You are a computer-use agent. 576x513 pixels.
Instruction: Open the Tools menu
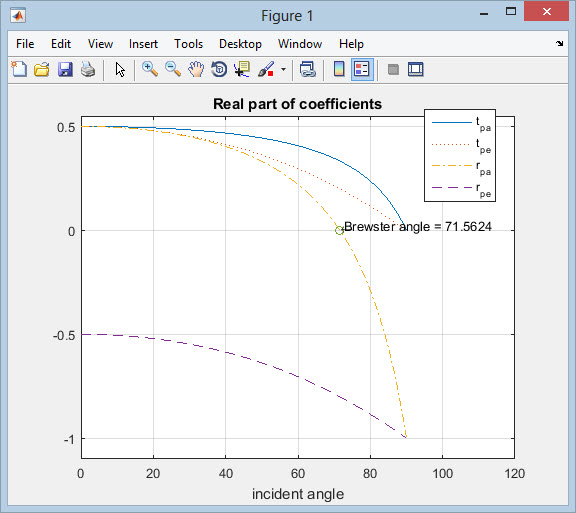pos(188,44)
